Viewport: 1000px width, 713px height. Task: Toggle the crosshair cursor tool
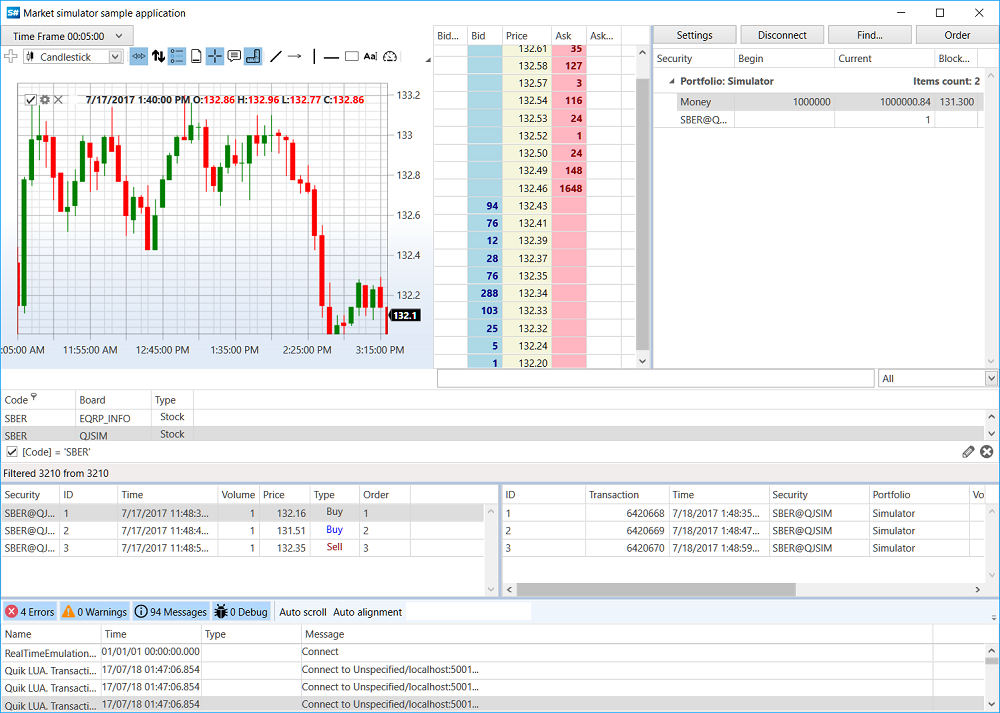pos(215,57)
